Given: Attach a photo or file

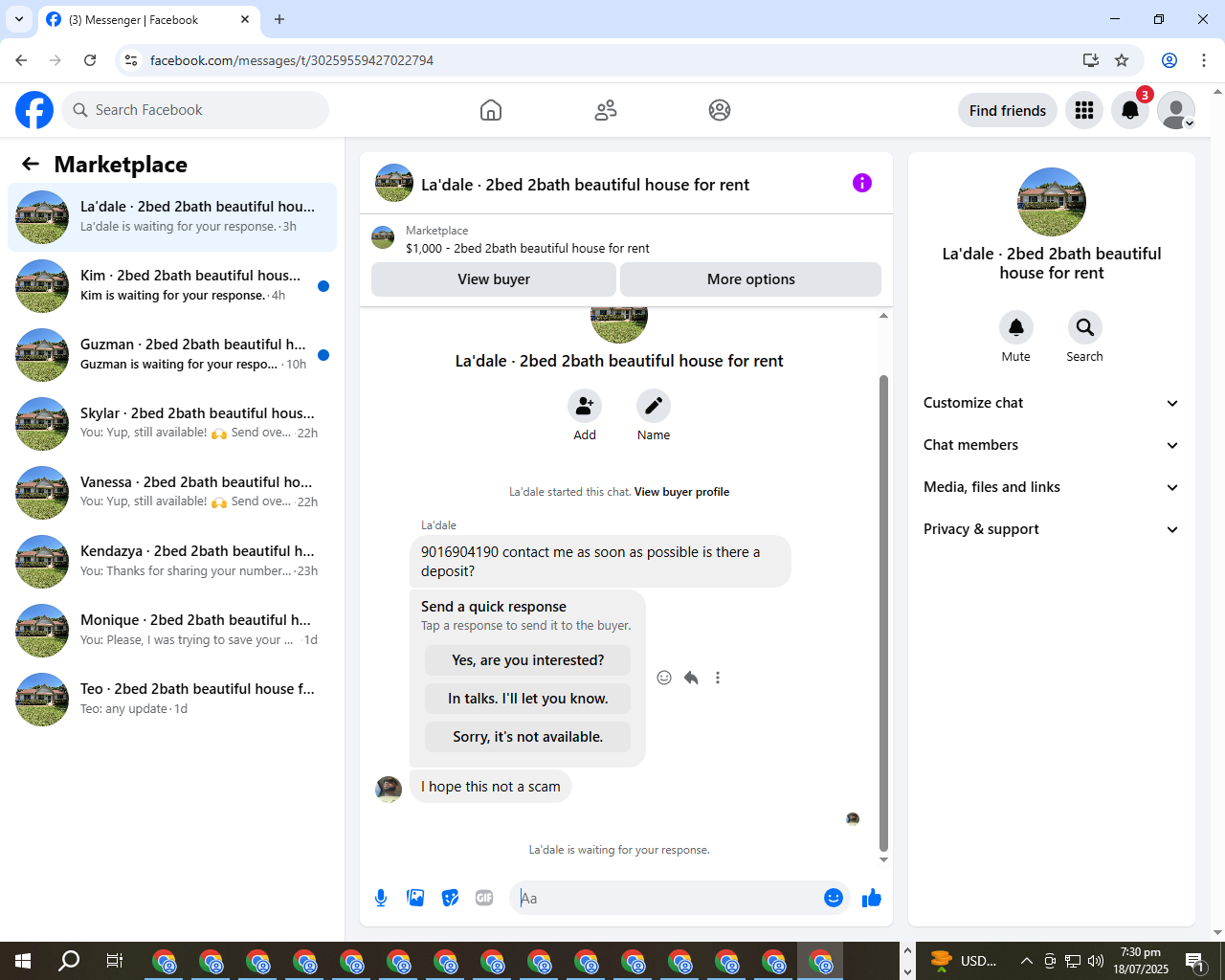Looking at the screenshot, I should (415, 898).
